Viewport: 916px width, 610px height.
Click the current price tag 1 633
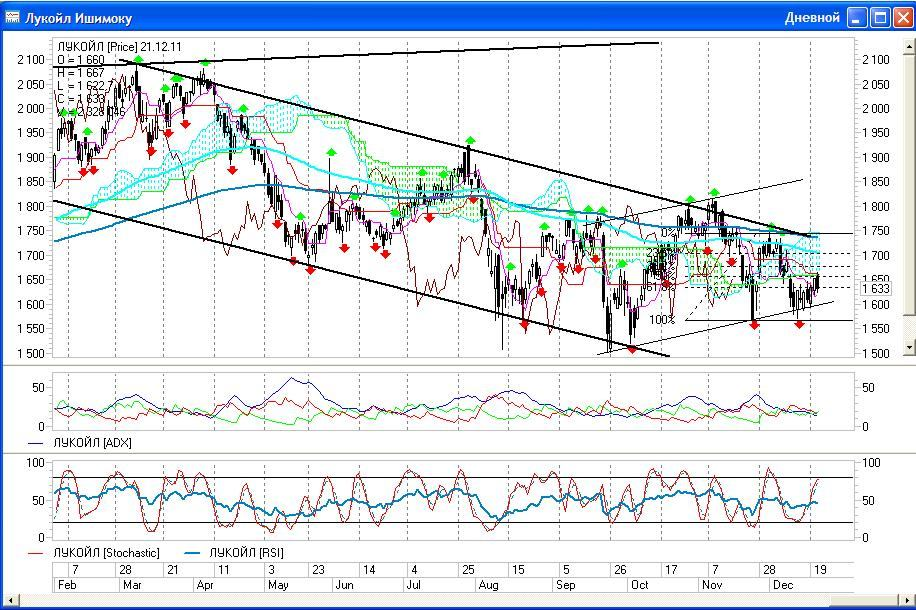pos(876,288)
